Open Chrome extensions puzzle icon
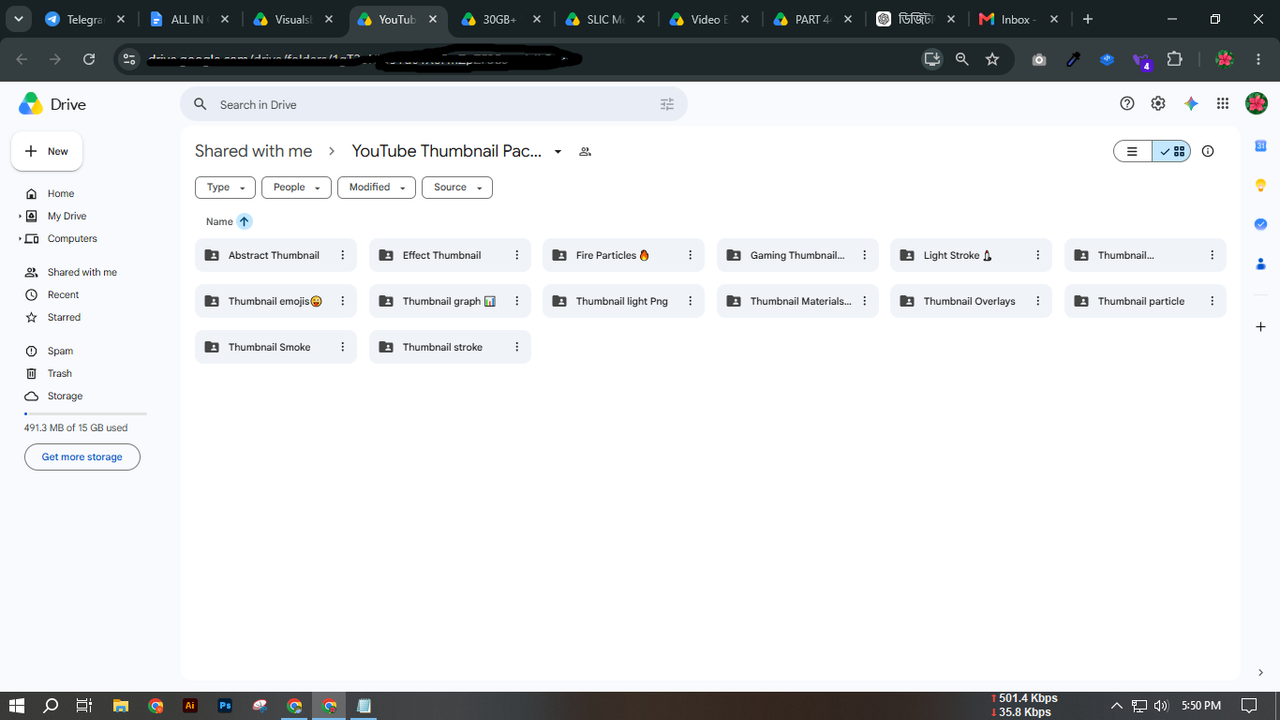The width and height of the screenshot is (1280, 720). coord(1174,59)
